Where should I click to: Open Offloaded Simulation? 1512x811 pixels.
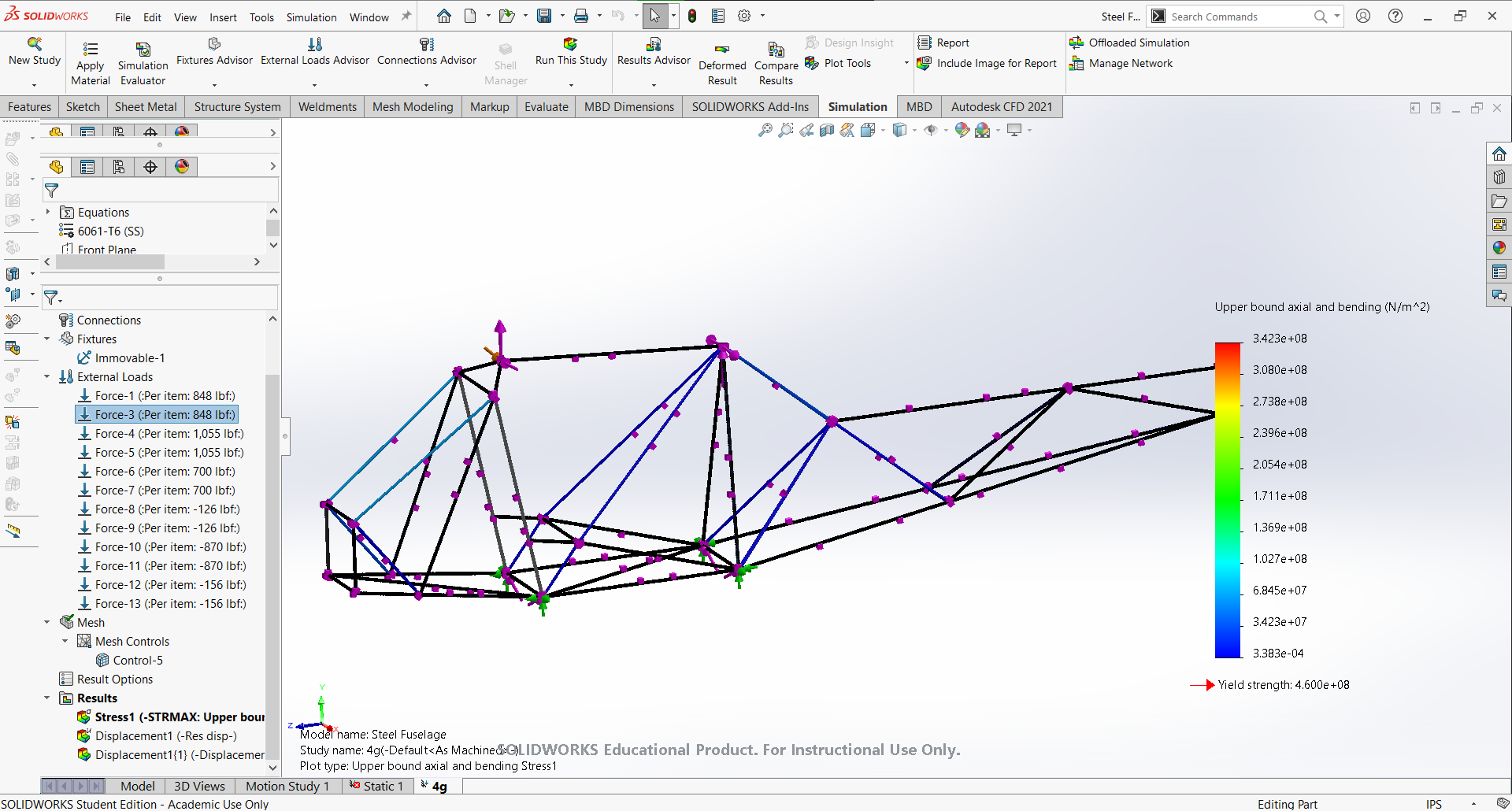1129,43
